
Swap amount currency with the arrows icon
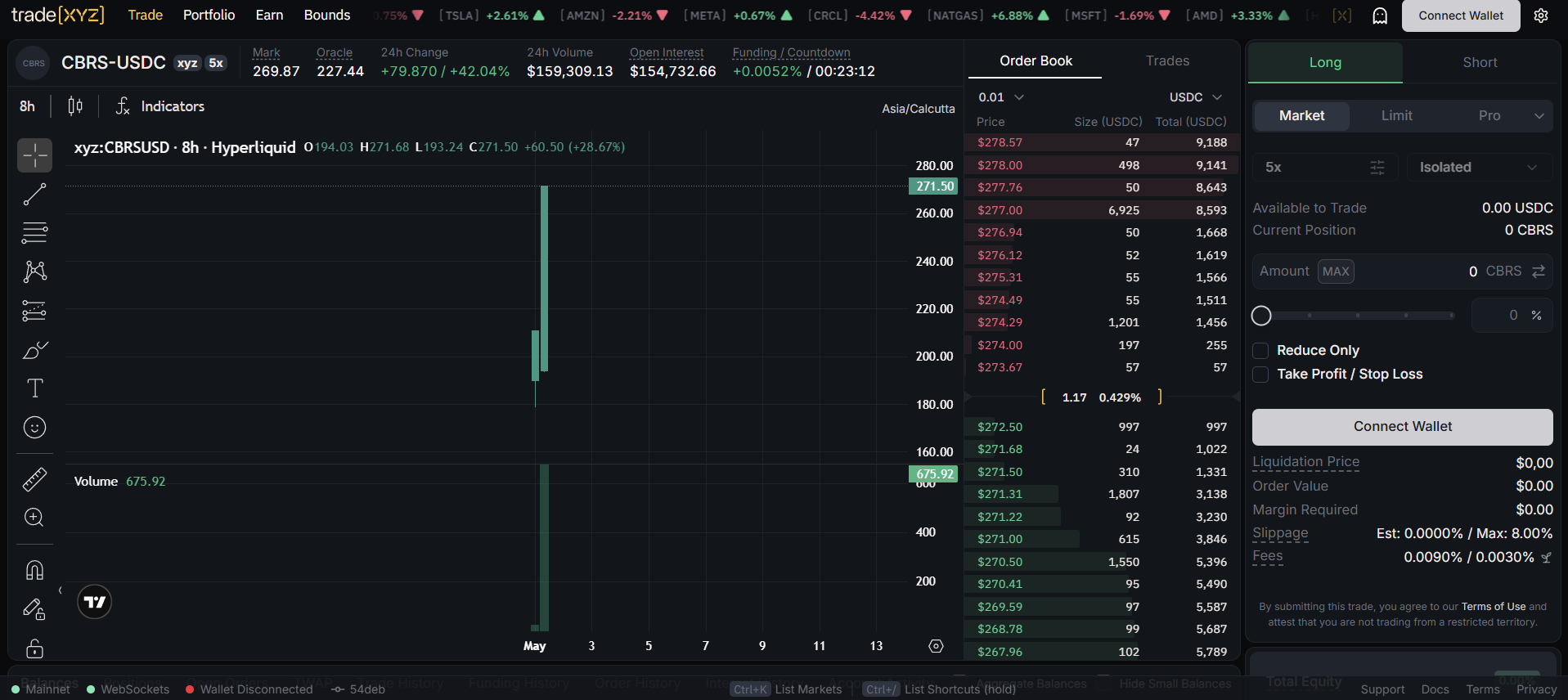click(1539, 271)
